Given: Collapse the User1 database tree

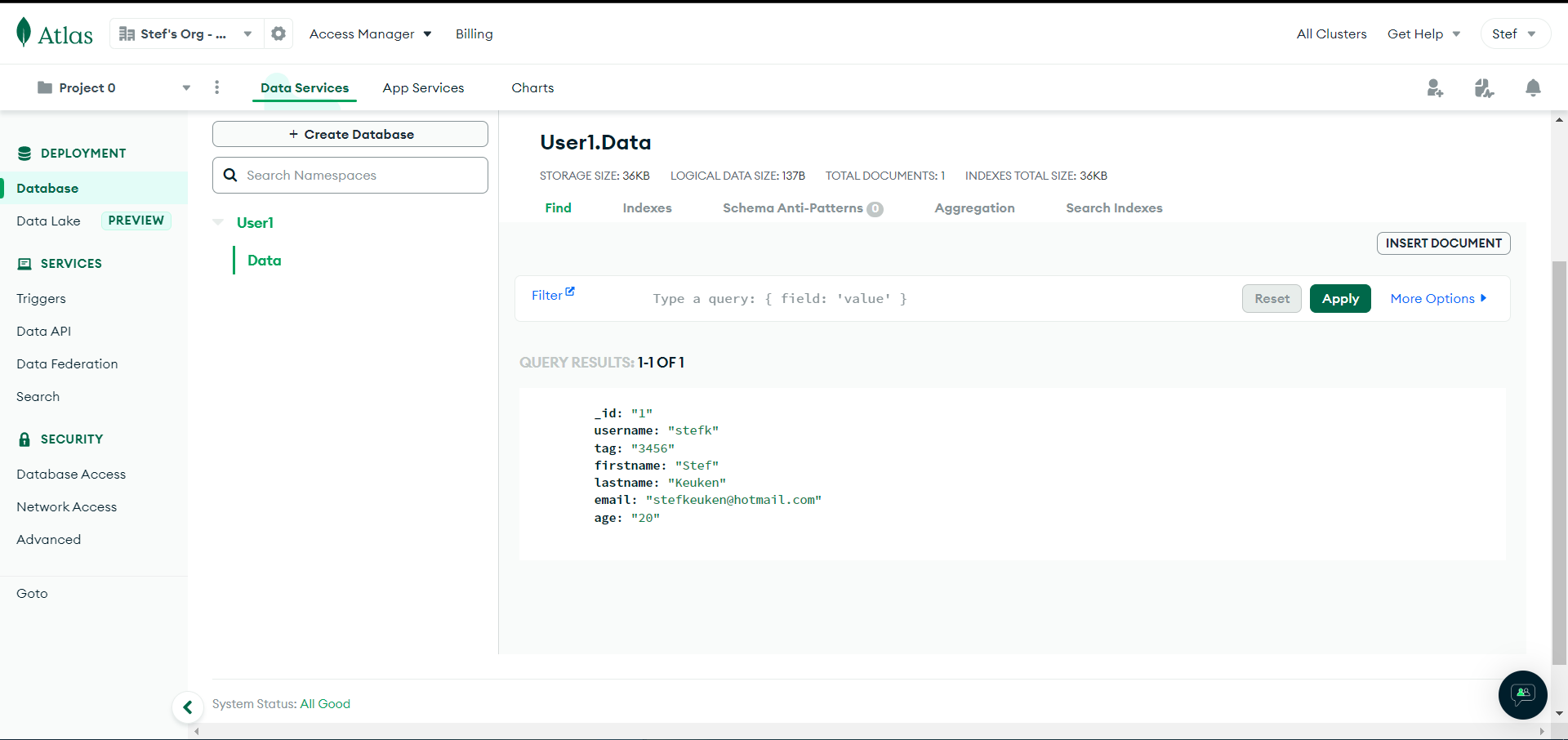Looking at the screenshot, I should pos(218,222).
